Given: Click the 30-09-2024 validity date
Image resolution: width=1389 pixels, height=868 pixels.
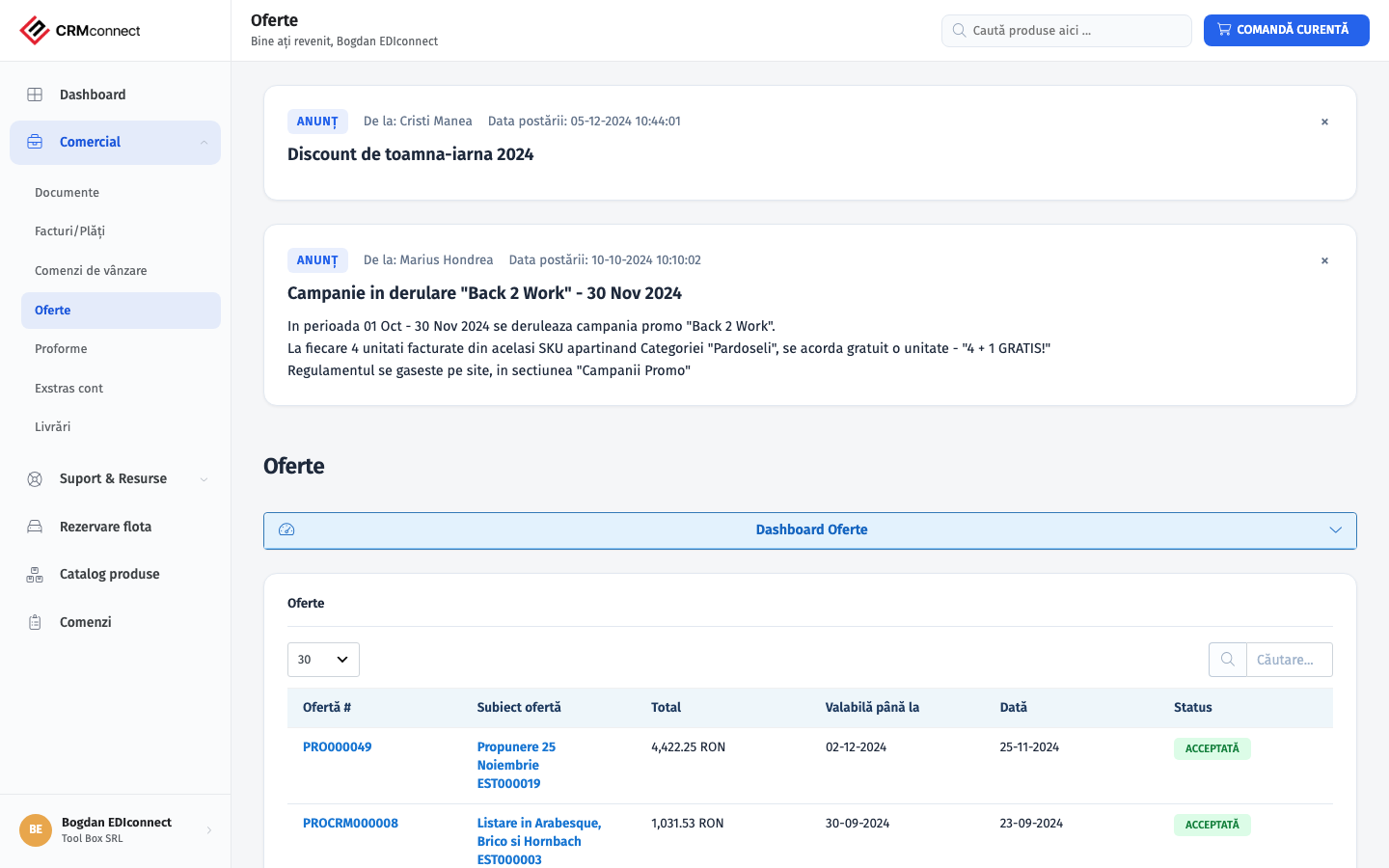Looking at the screenshot, I should coord(858,824).
